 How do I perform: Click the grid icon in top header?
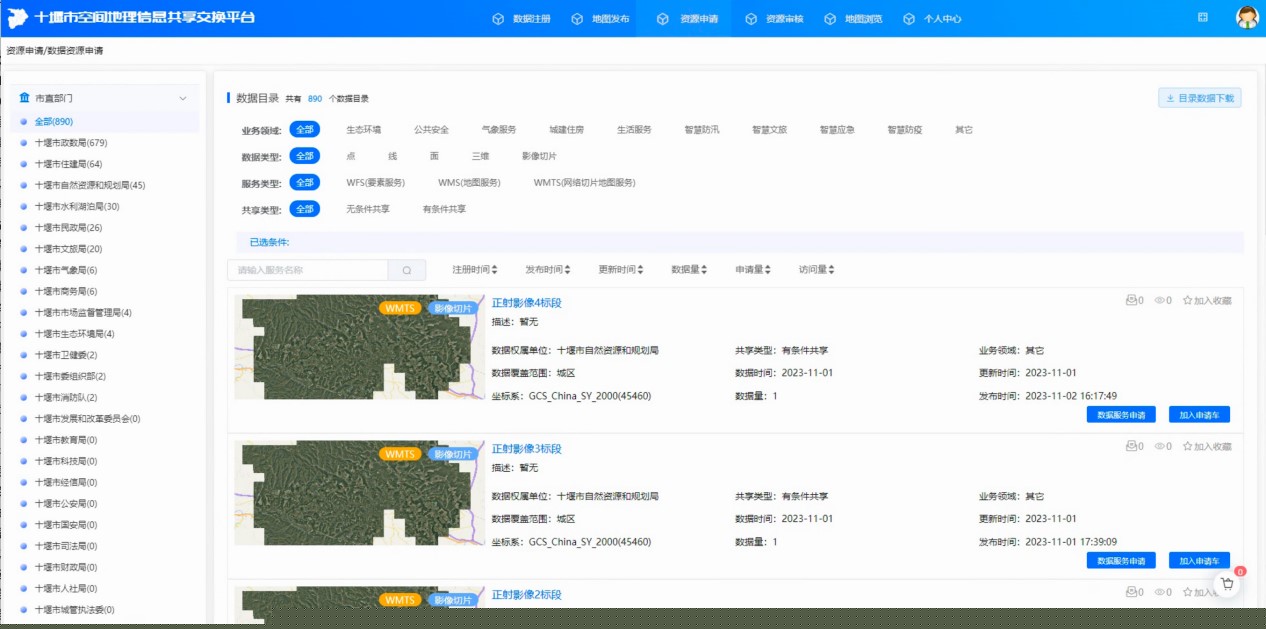pos(1203,18)
